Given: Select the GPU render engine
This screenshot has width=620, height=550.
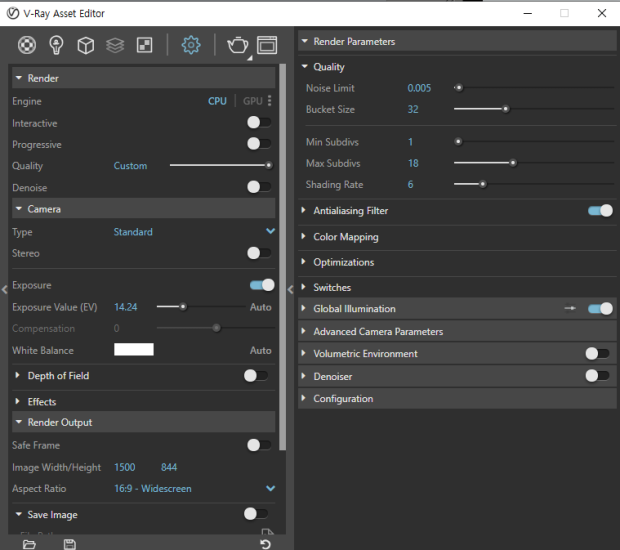Looking at the screenshot, I should [252, 101].
